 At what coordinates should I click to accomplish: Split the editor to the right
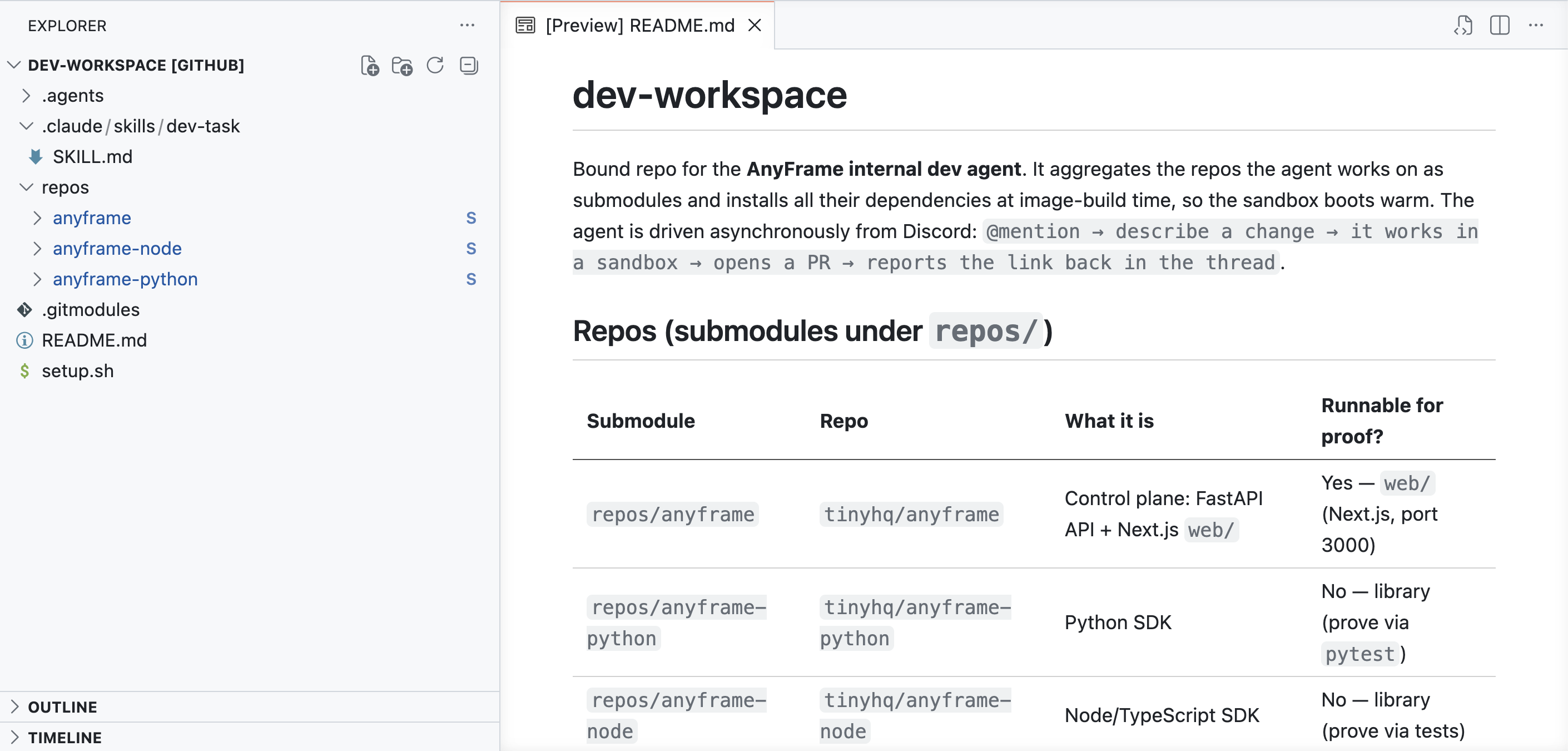[1499, 25]
